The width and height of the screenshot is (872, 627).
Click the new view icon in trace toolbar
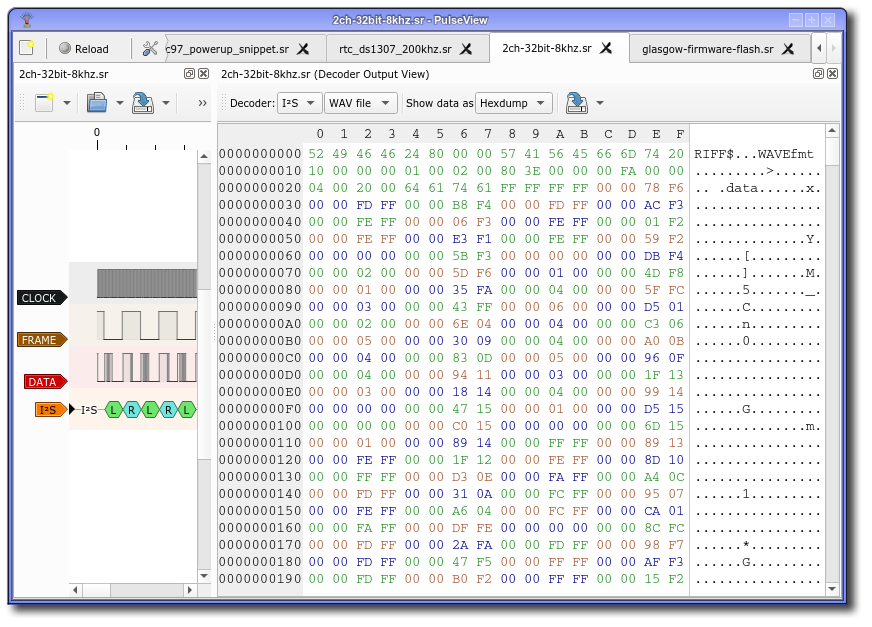coord(44,102)
